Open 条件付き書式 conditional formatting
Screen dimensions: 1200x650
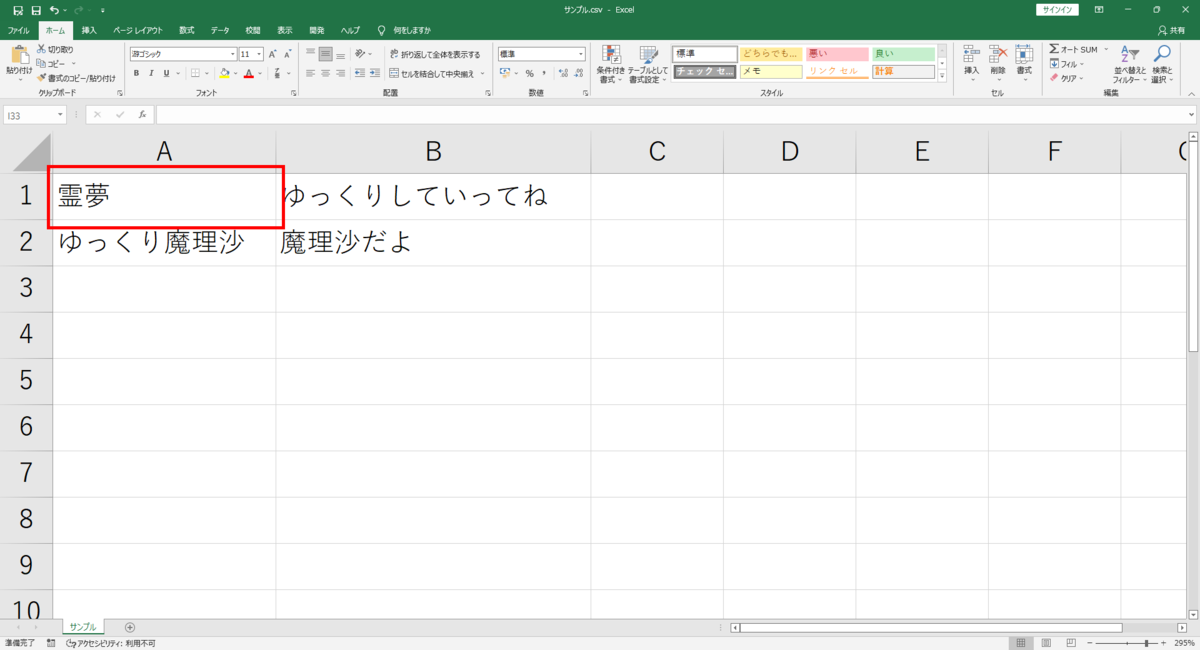[x=610, y=63]
